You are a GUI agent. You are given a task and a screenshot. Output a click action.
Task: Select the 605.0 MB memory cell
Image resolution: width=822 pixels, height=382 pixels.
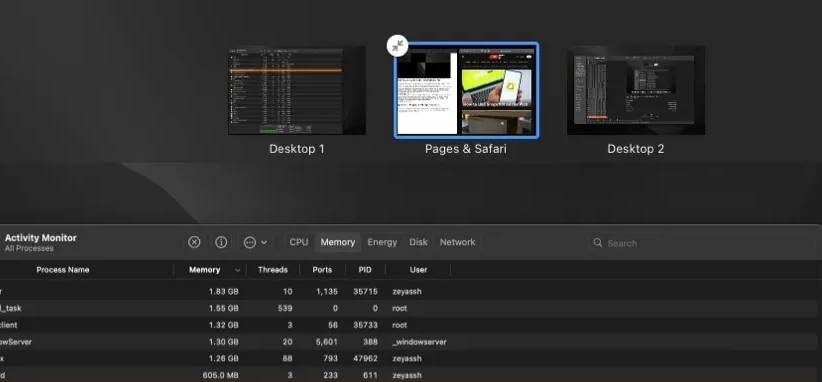click(220, 375)
